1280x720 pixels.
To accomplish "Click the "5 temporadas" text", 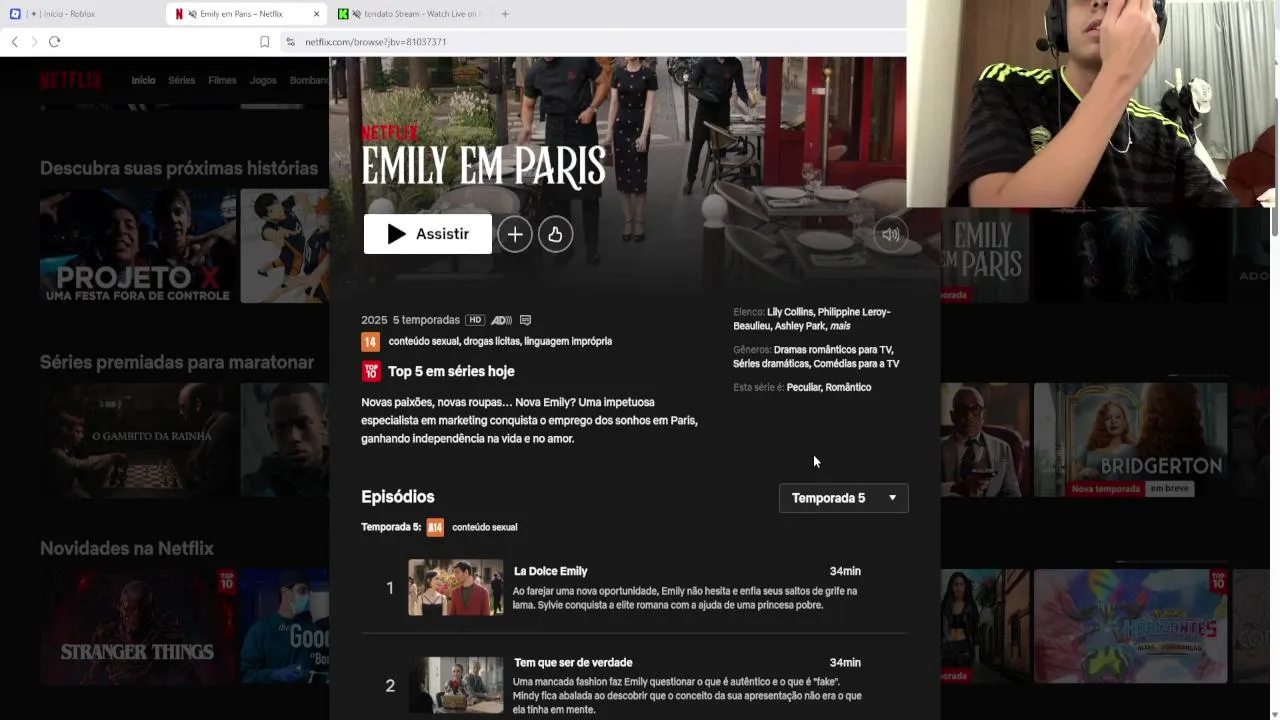I will pos(426,320).
